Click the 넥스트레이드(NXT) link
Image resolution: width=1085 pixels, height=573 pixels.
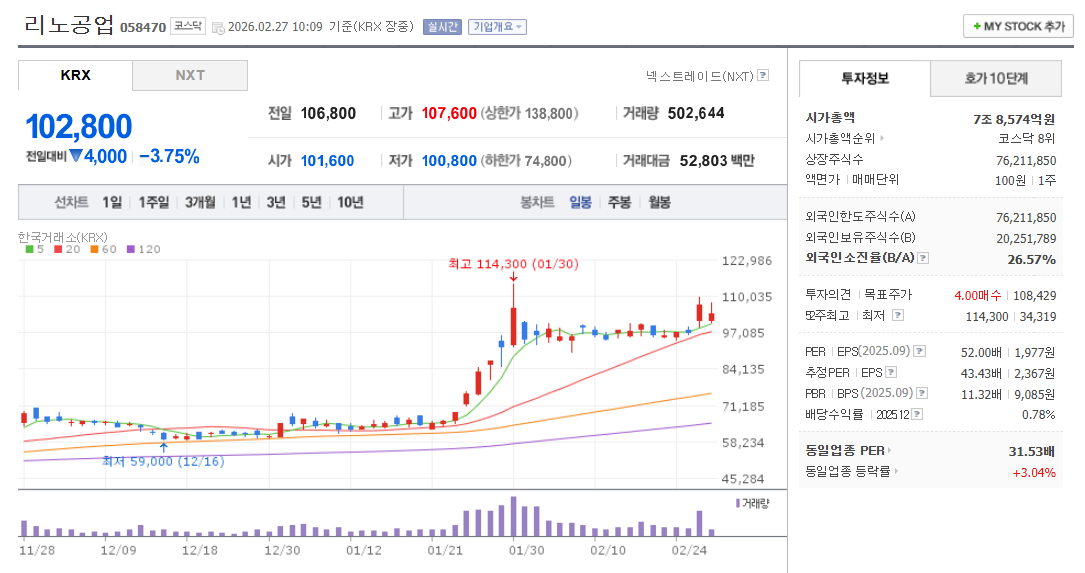coord(700,75)
